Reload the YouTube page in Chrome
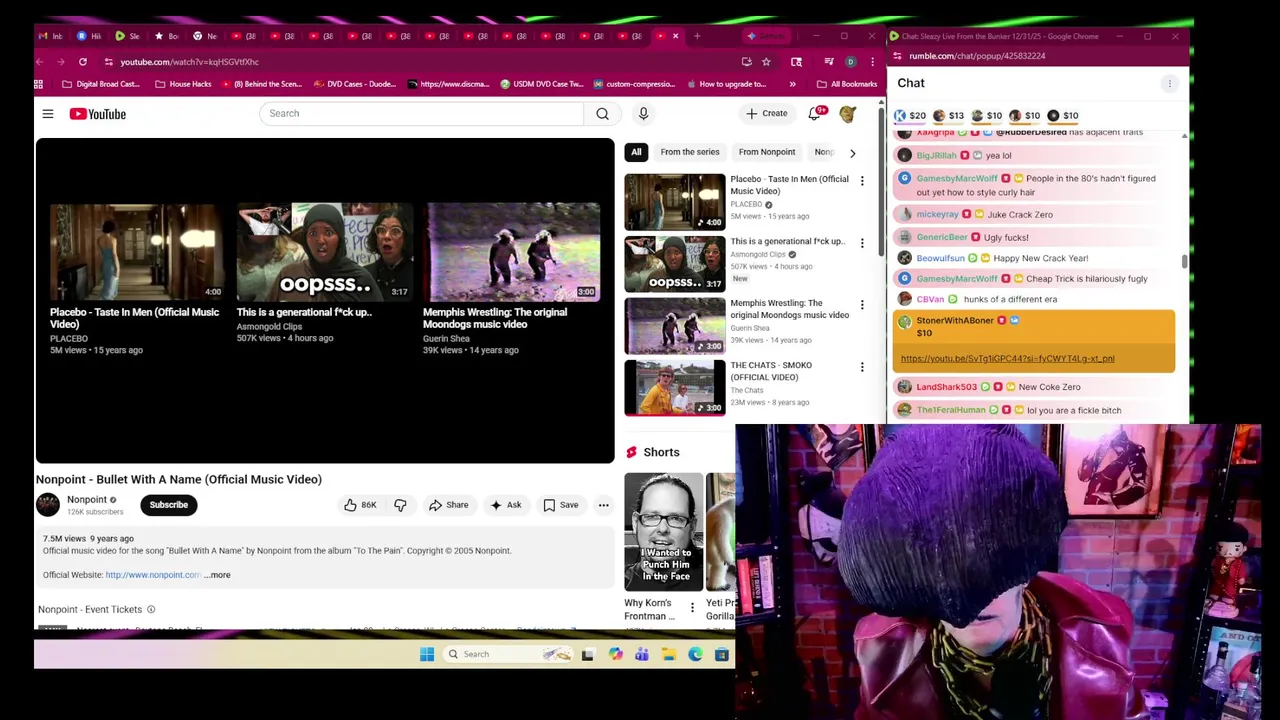Screen dimensions: 1280x720 pos(83,62)
